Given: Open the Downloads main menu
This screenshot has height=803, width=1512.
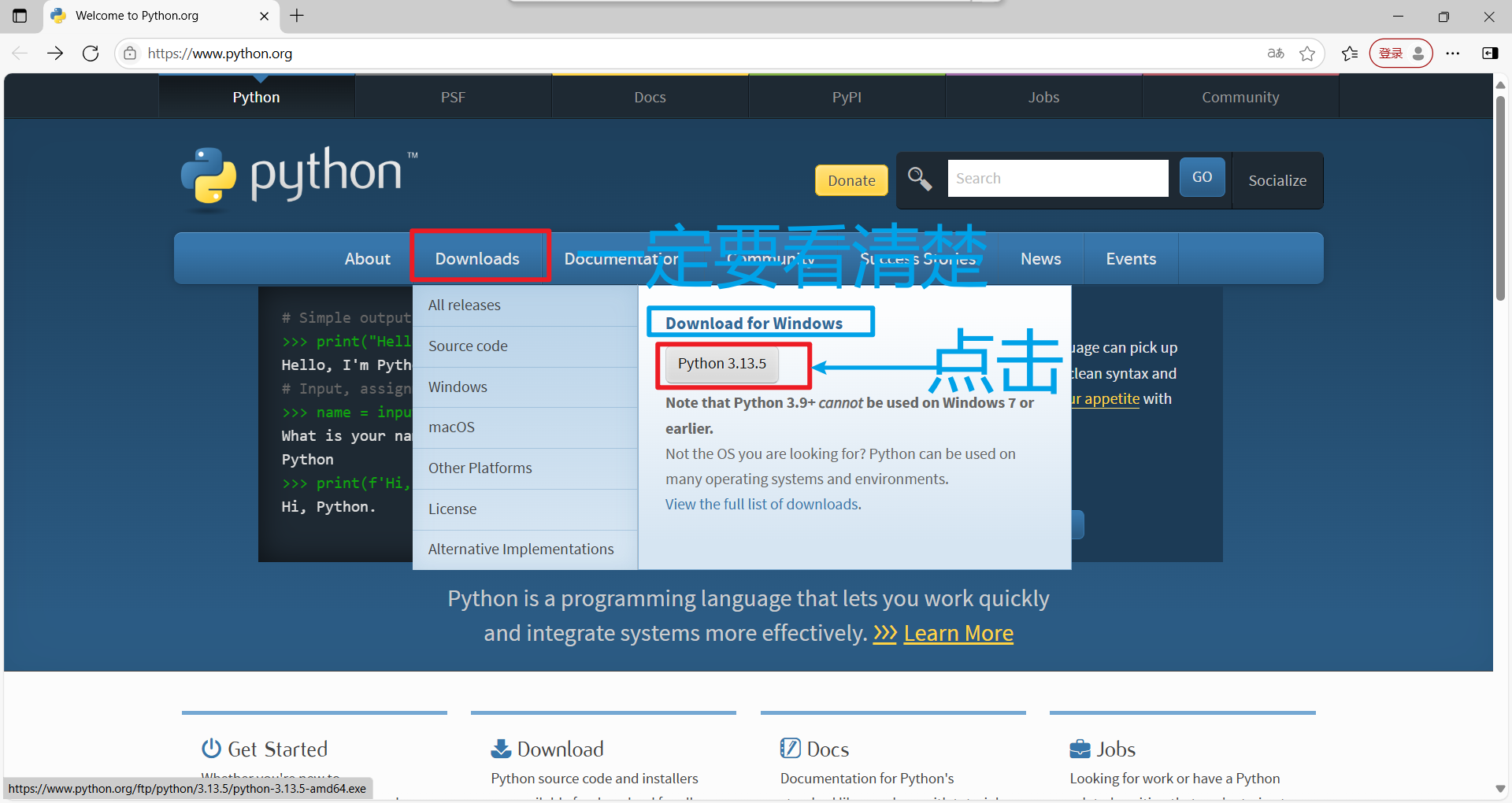Looking at the screenshot, I should 477,258.
